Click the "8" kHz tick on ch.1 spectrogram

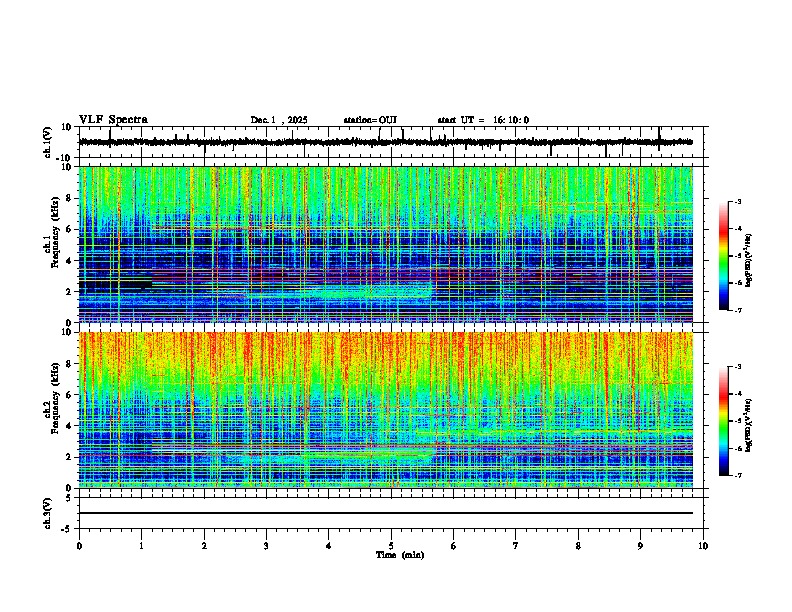[x=69, y=198]
